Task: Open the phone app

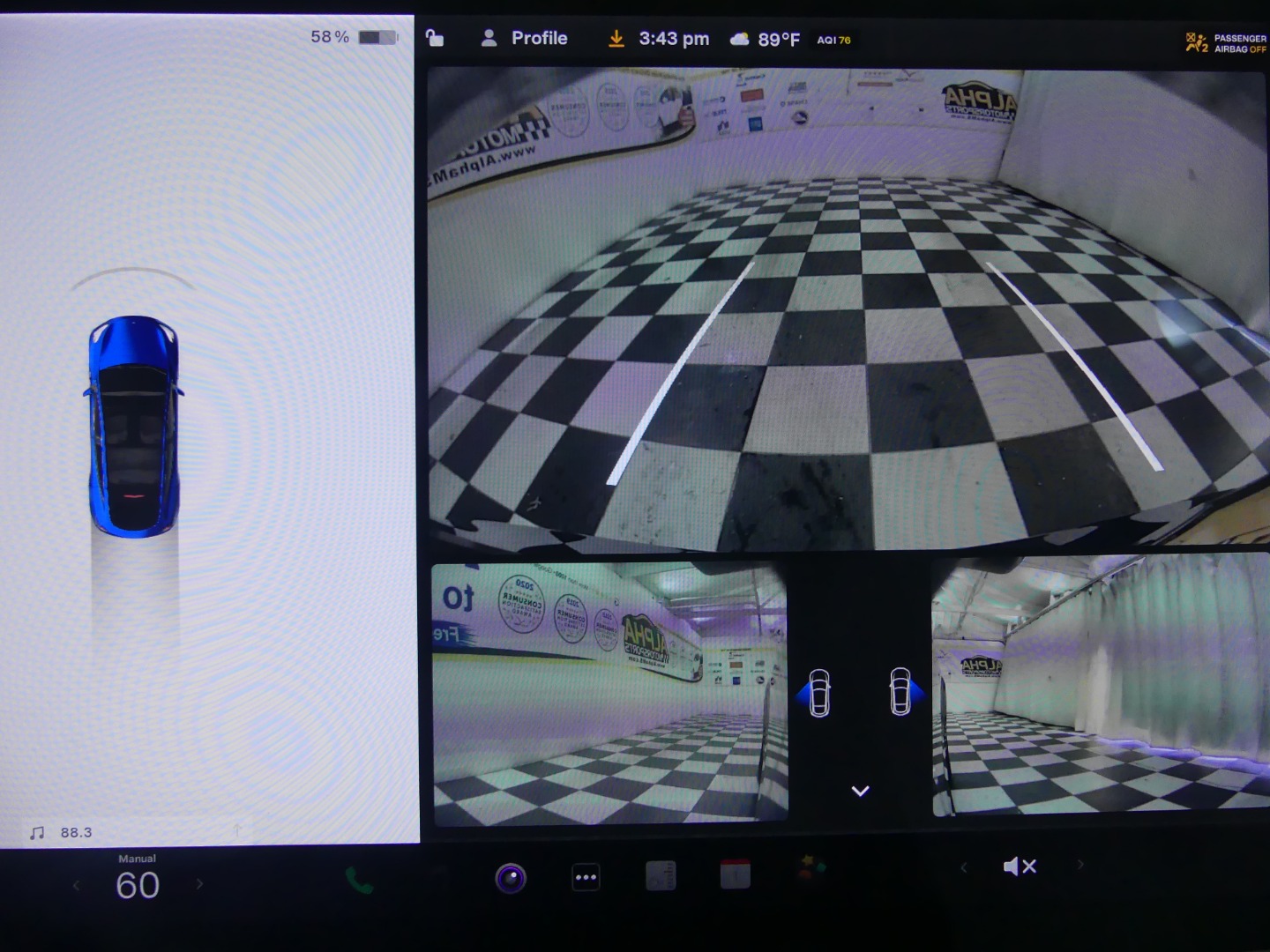Action: (x=358, y=879)
